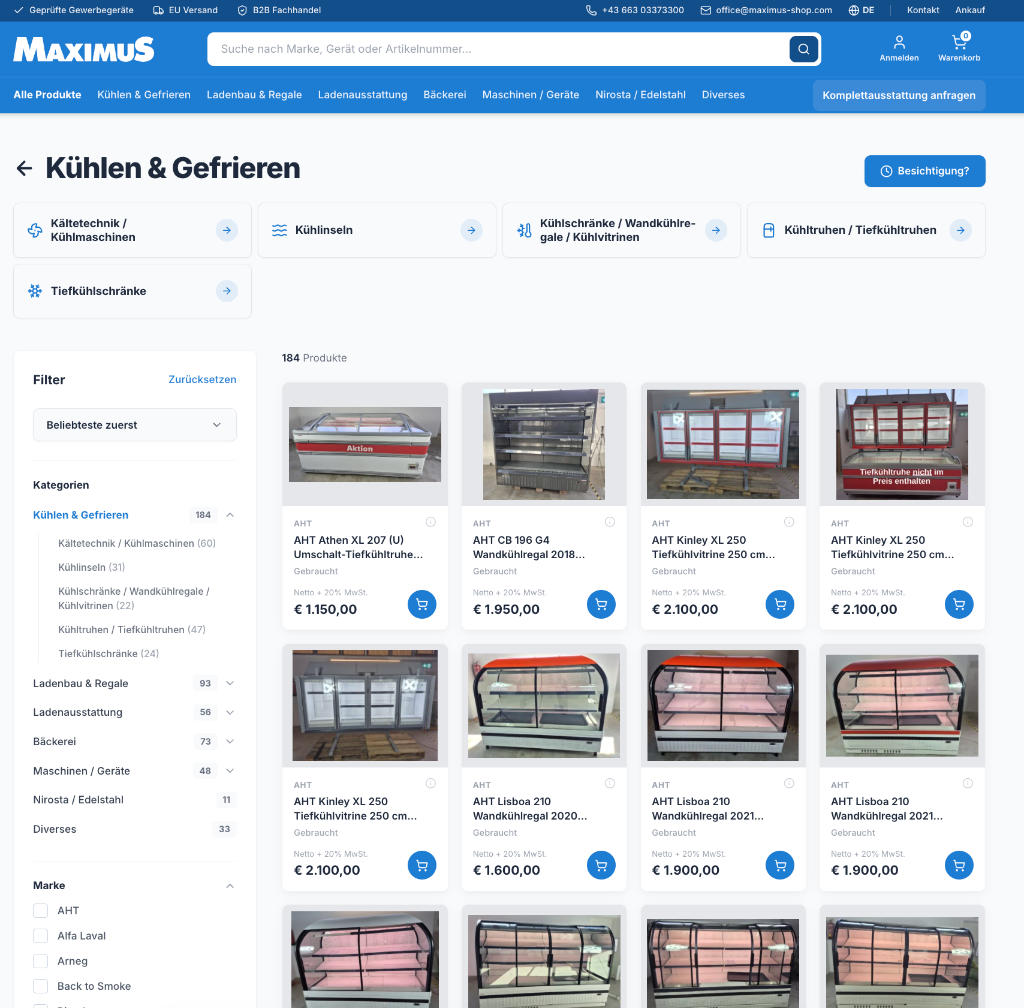Image resolution: width=1024 pixels, height=1008 pixels.
Task: Click arrow icon on Kältetechnik / Kühlmaschinen card
Action: (227, 230)
